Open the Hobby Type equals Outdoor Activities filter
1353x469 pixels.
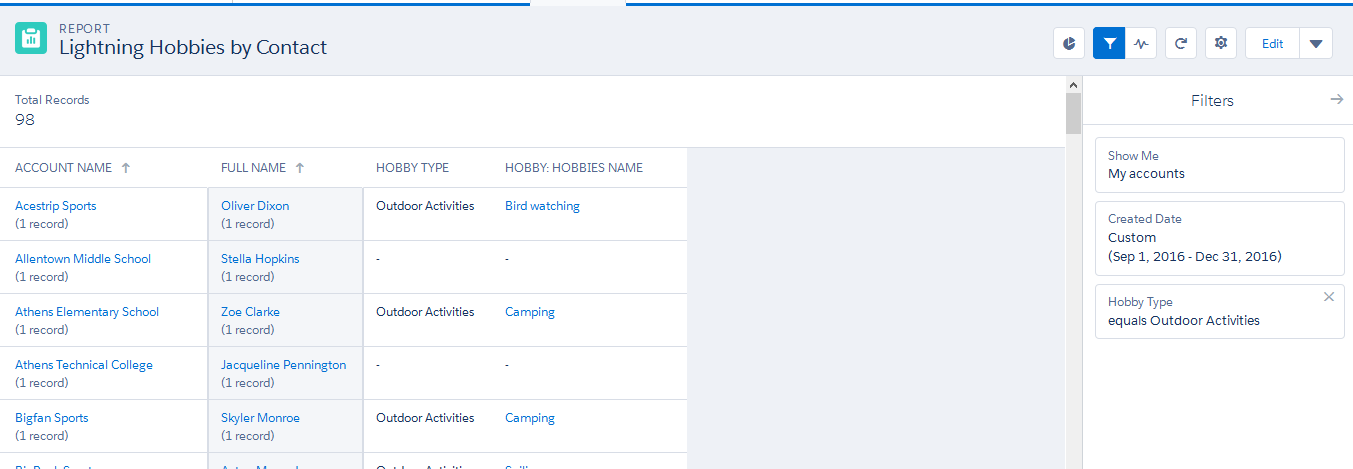[x=1220, y=311]
